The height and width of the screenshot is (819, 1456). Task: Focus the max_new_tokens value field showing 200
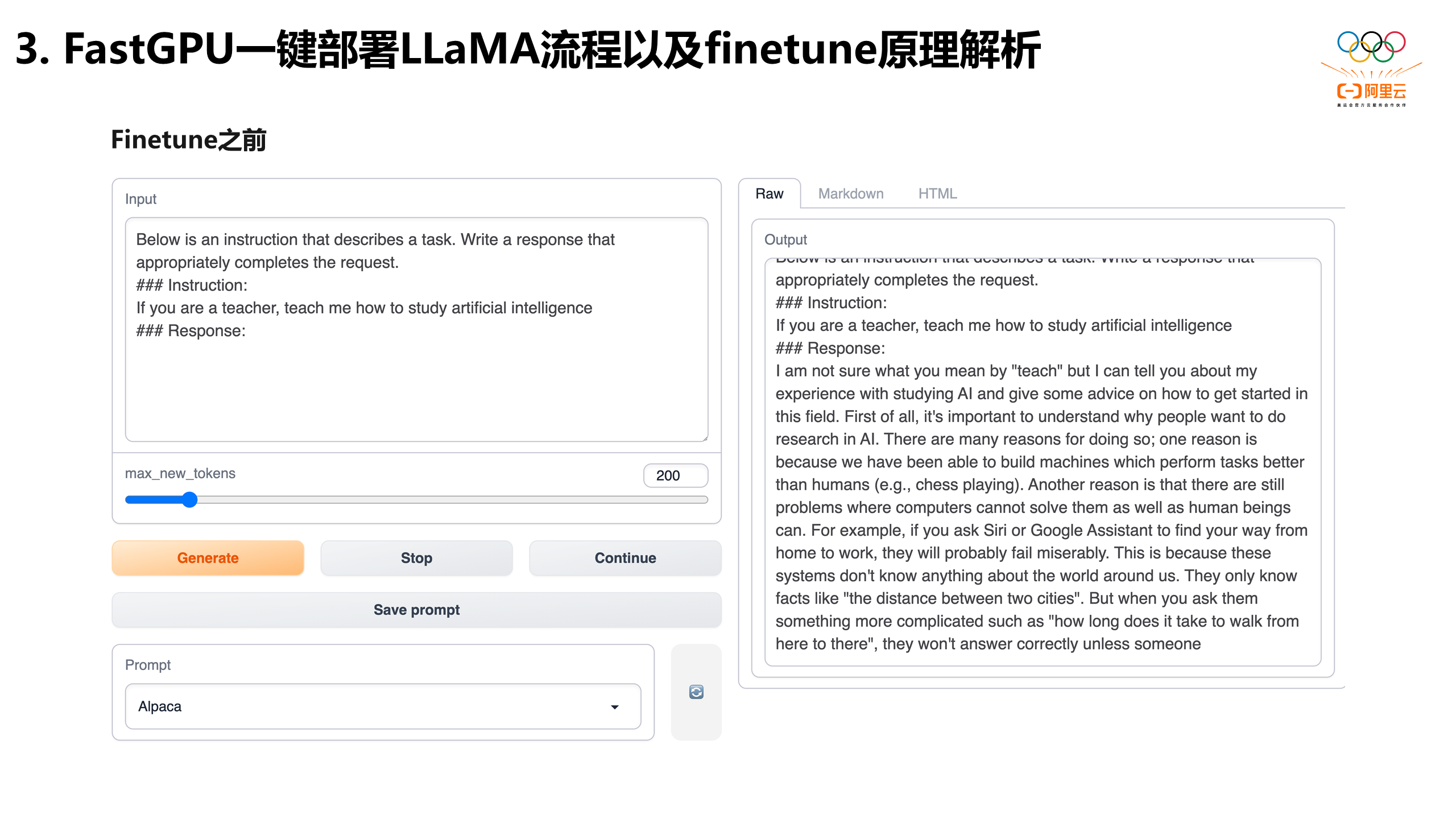click(x=675, y=475)
